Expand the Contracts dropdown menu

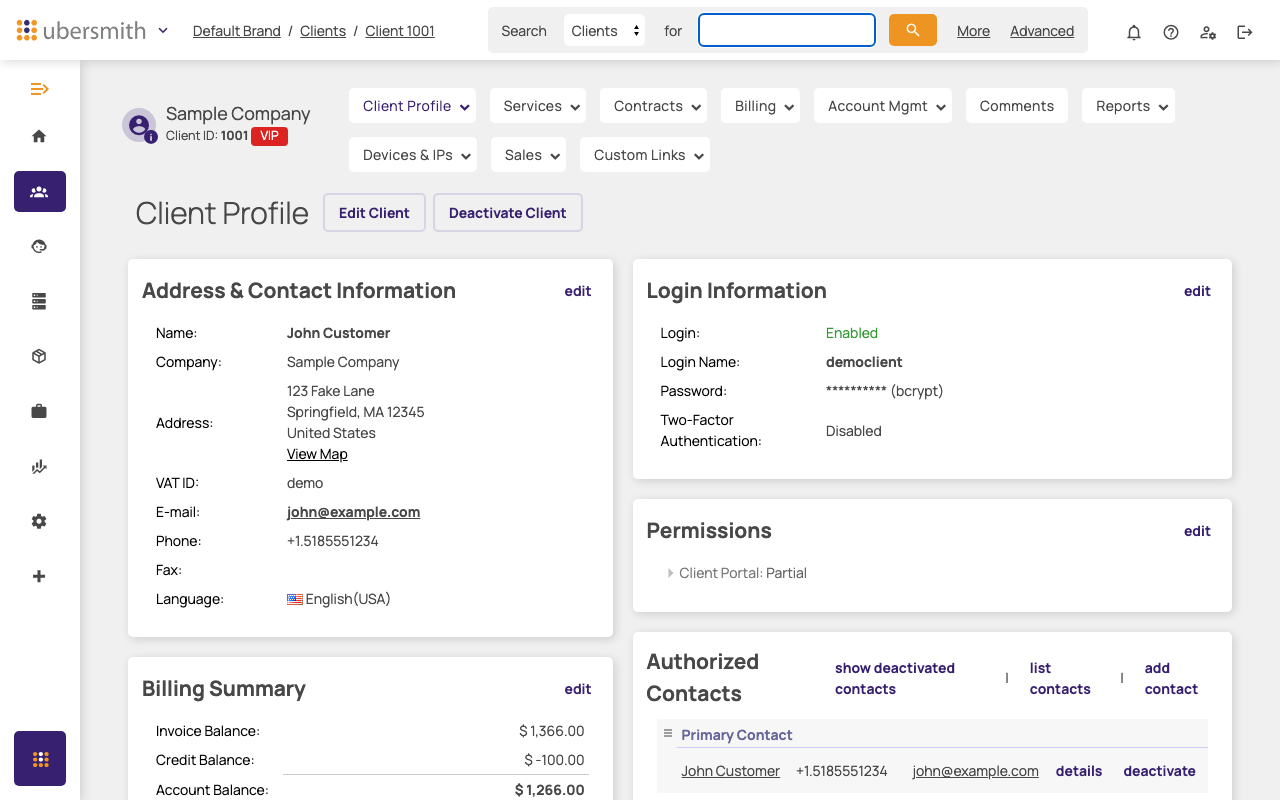tap(653, 106)
